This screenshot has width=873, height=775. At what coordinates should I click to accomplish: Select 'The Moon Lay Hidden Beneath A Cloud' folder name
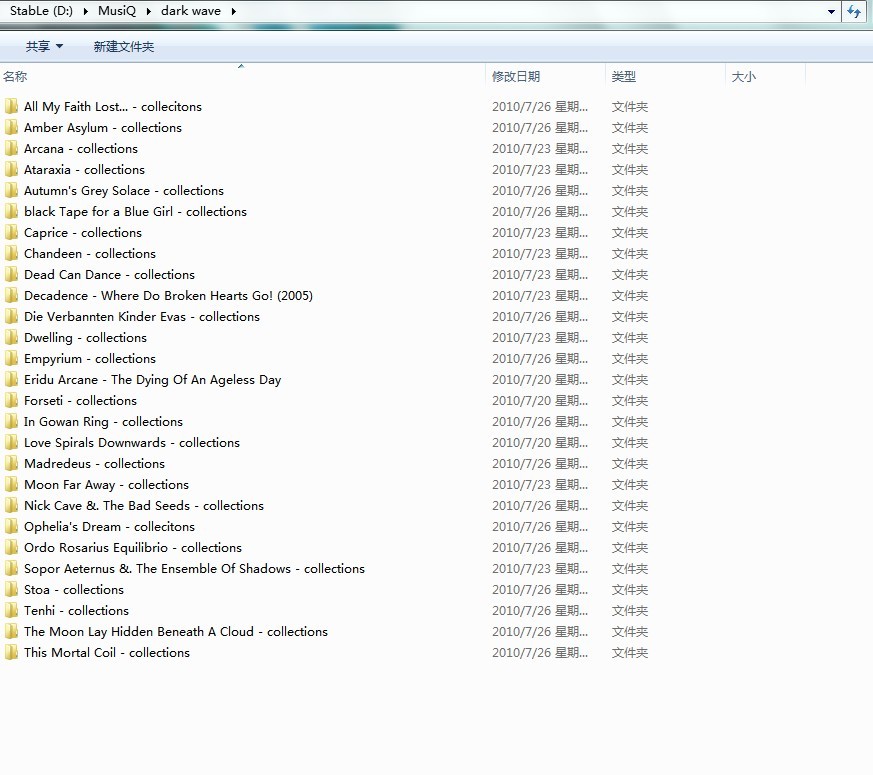[x=176, y=632]
